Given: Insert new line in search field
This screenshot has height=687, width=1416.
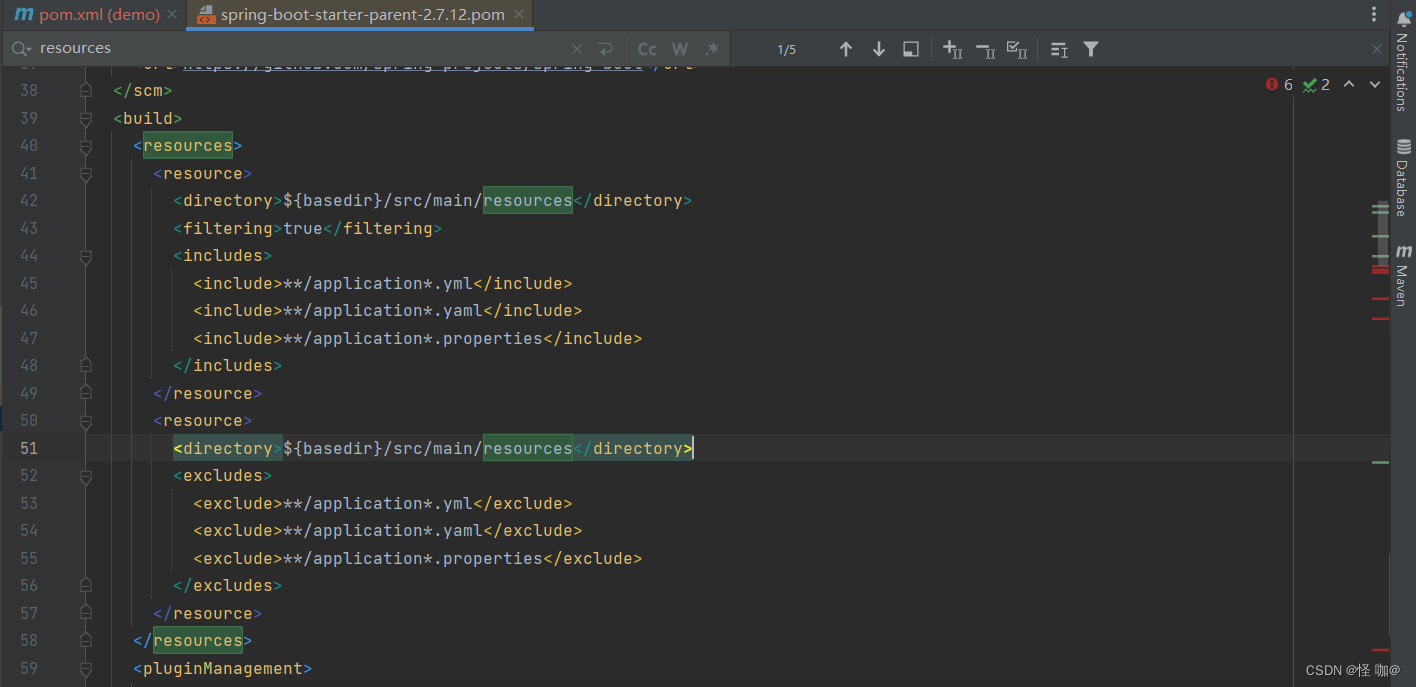Looking at the screenshot, I should 605,49.
